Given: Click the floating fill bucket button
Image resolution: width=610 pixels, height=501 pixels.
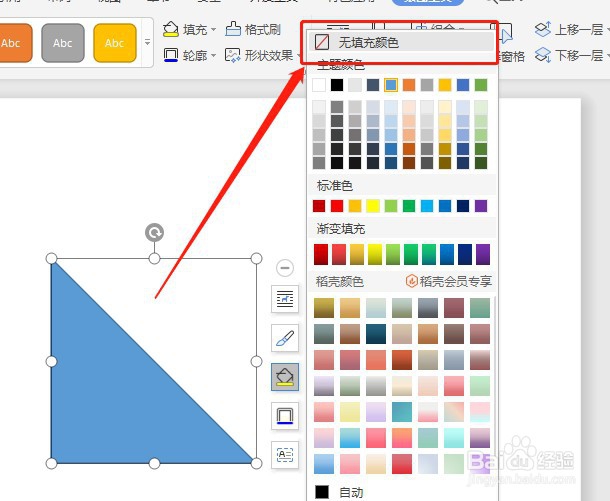Looking at the screenshot, I should click(285, 377).
